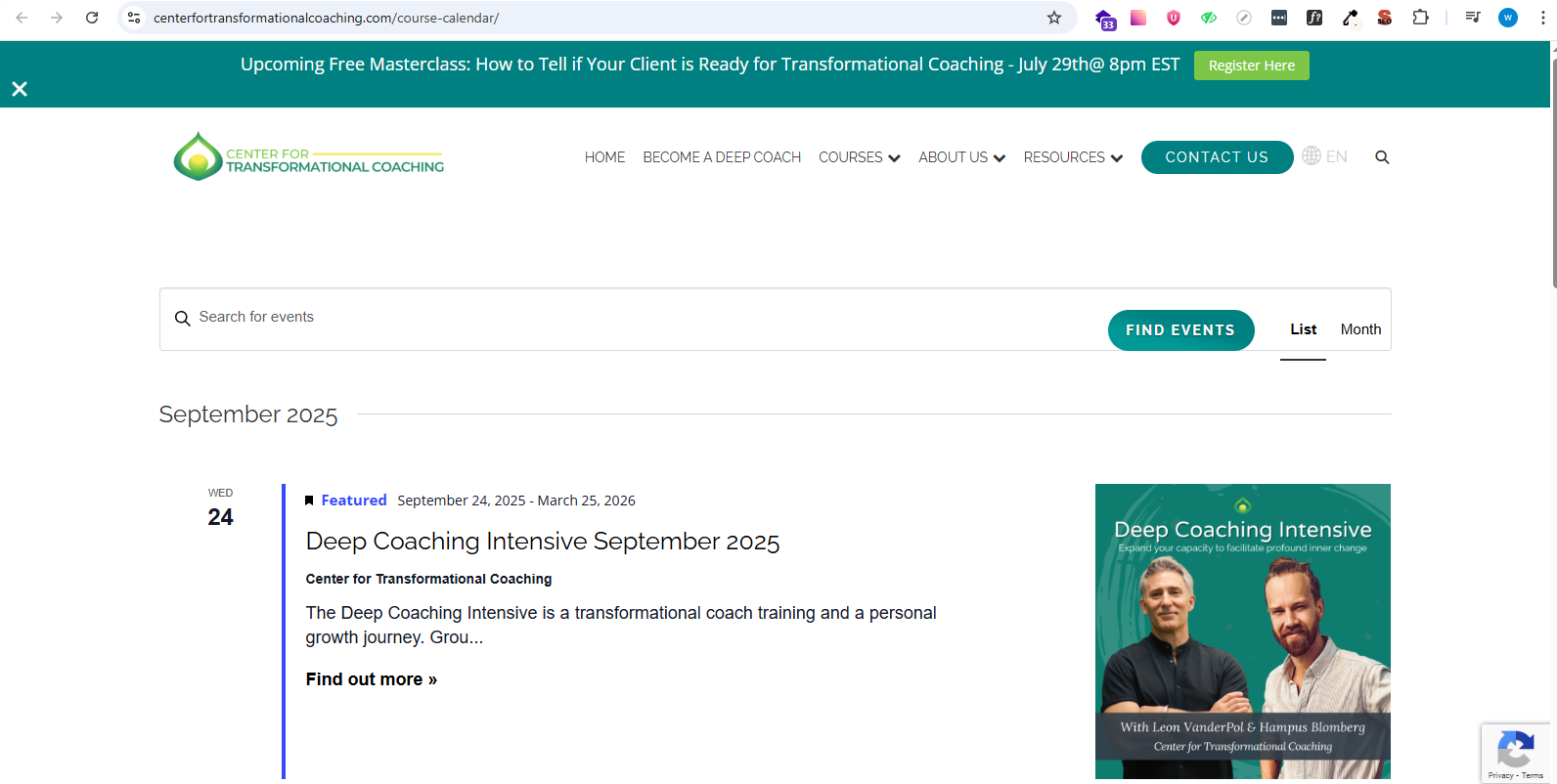
Task: Open Deep Coaching Intensive September 2025 title
Action: click(543, 542)
